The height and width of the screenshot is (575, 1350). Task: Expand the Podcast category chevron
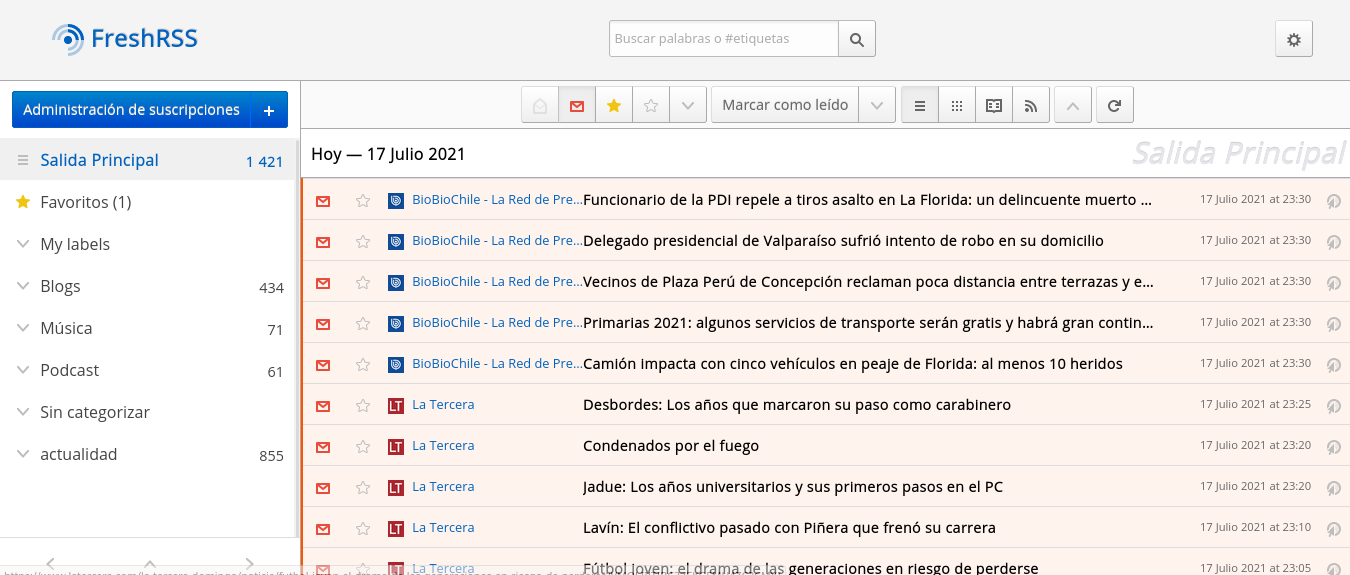coord(23,370)
